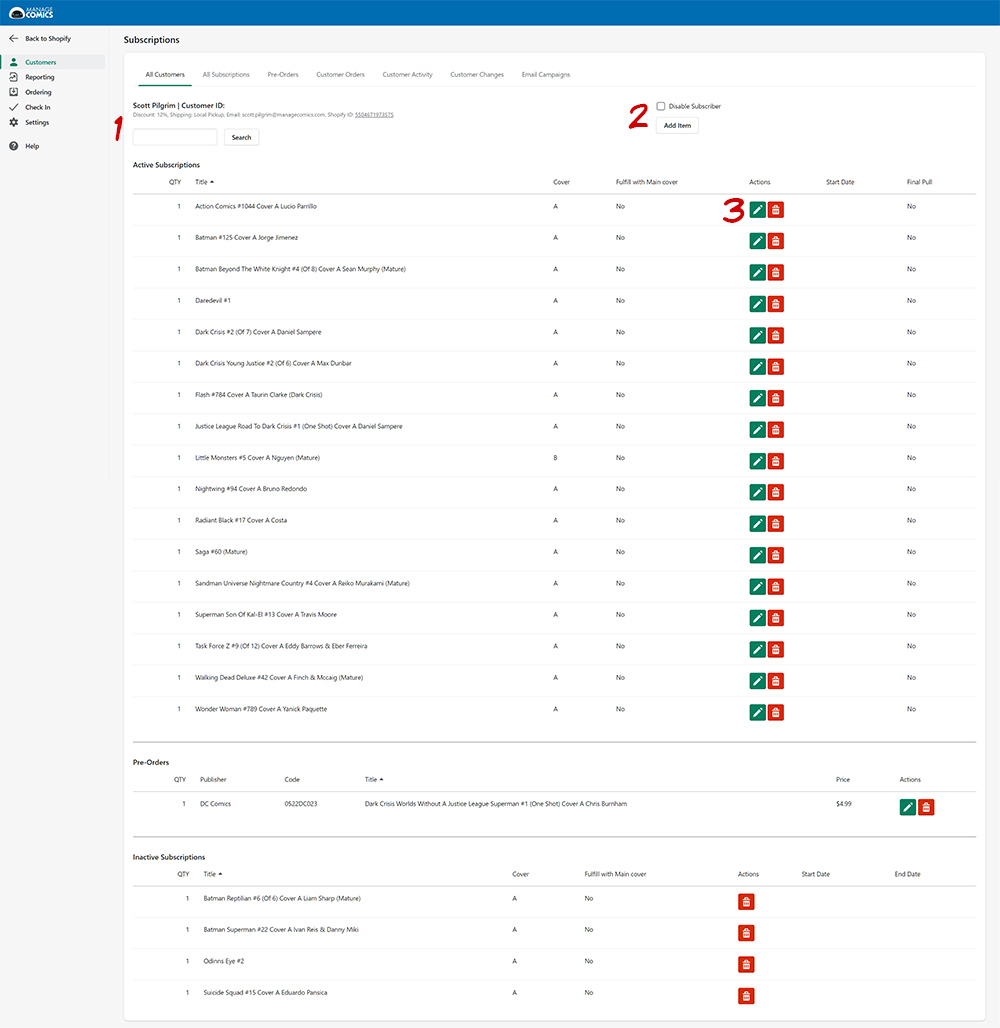Open Help in the sidebar
This screenshot has height=1028, width=1000.
click(x=31, y=146)
